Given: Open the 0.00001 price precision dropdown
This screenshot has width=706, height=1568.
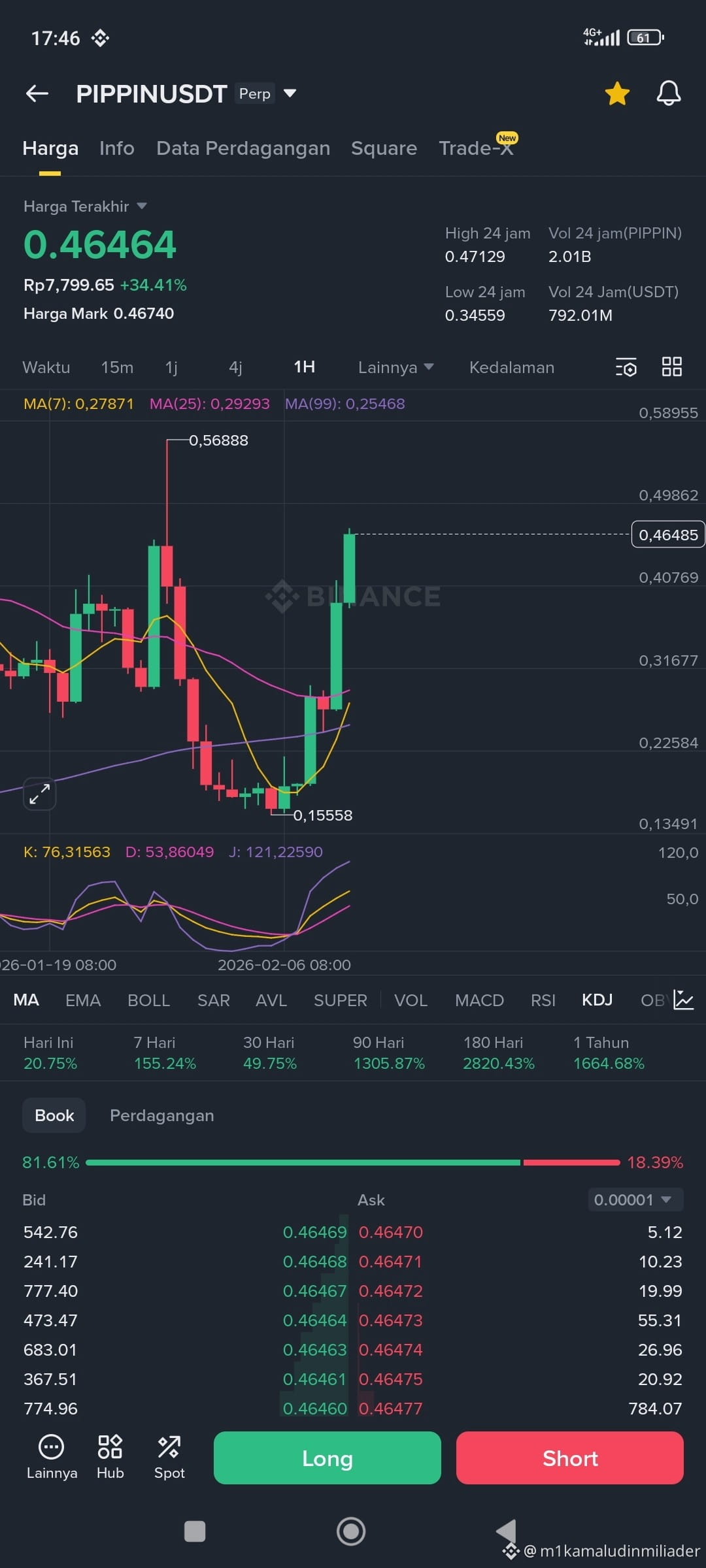Looking at the screenshot, I should click(x=635, y=1200).
